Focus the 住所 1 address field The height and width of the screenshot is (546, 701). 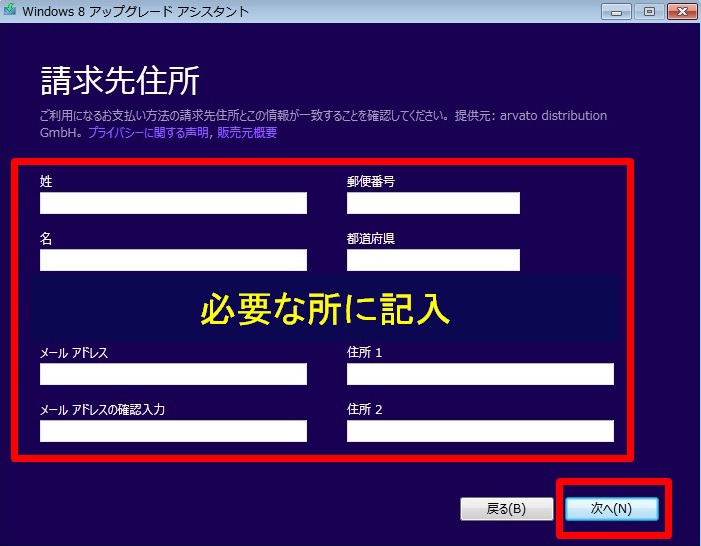480,374
